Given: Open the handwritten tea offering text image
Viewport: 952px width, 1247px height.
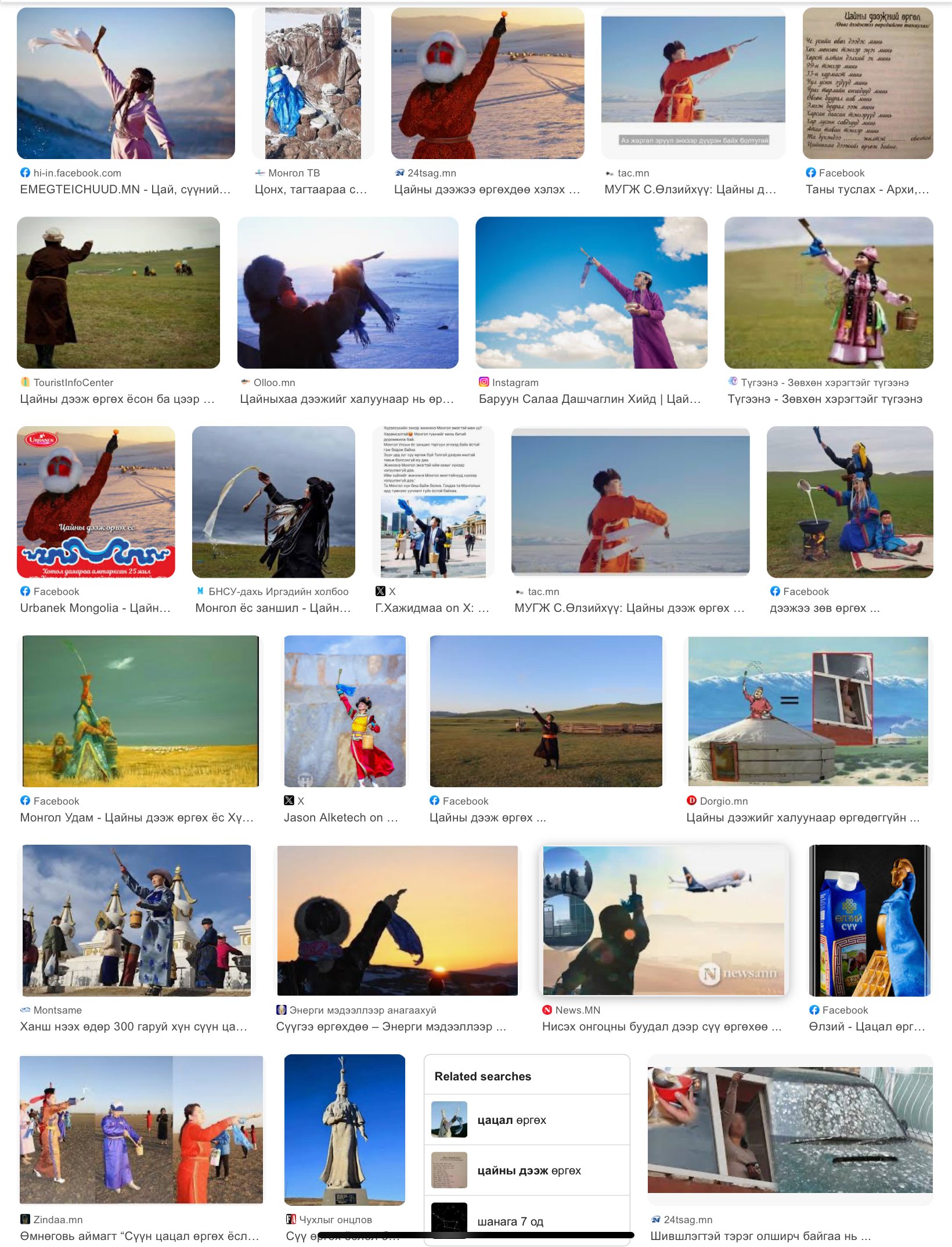Looking at the screenshot, I should tap(868, 83).
